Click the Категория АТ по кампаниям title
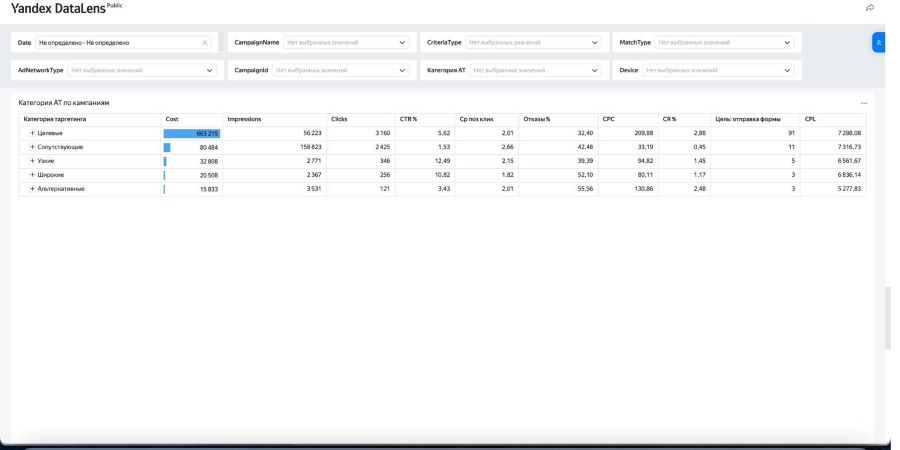Image resolution: width=900 pixels, height=450 pixels. (x=64, y=103)
